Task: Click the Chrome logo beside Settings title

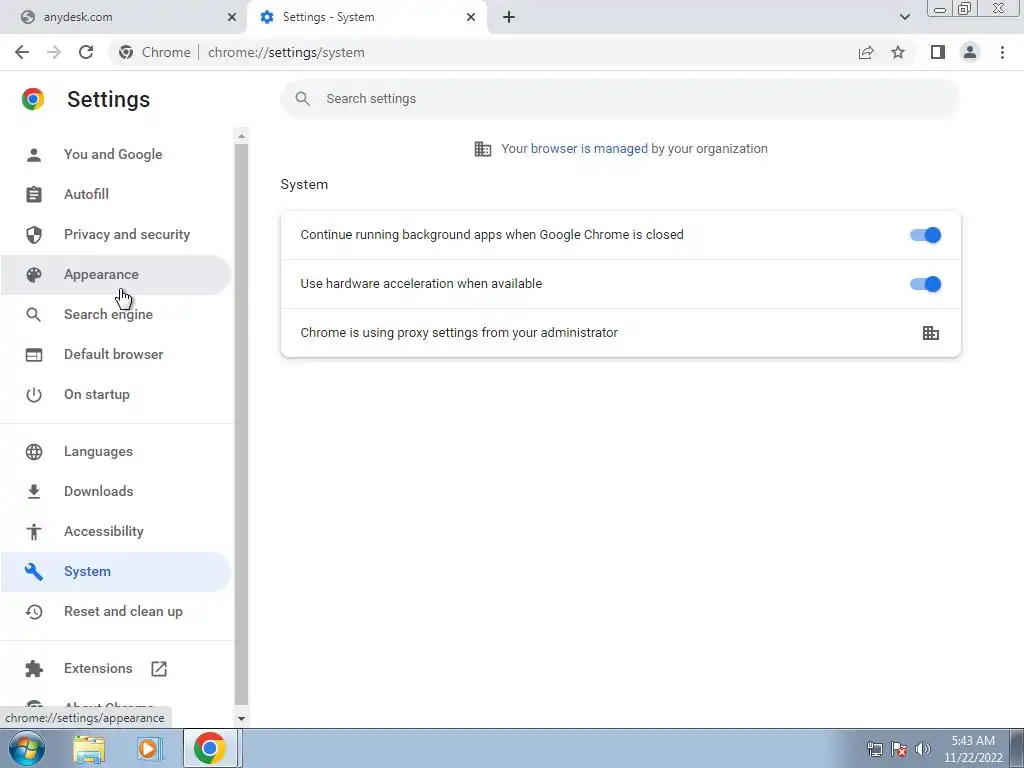Action: [x=33, y=99]
